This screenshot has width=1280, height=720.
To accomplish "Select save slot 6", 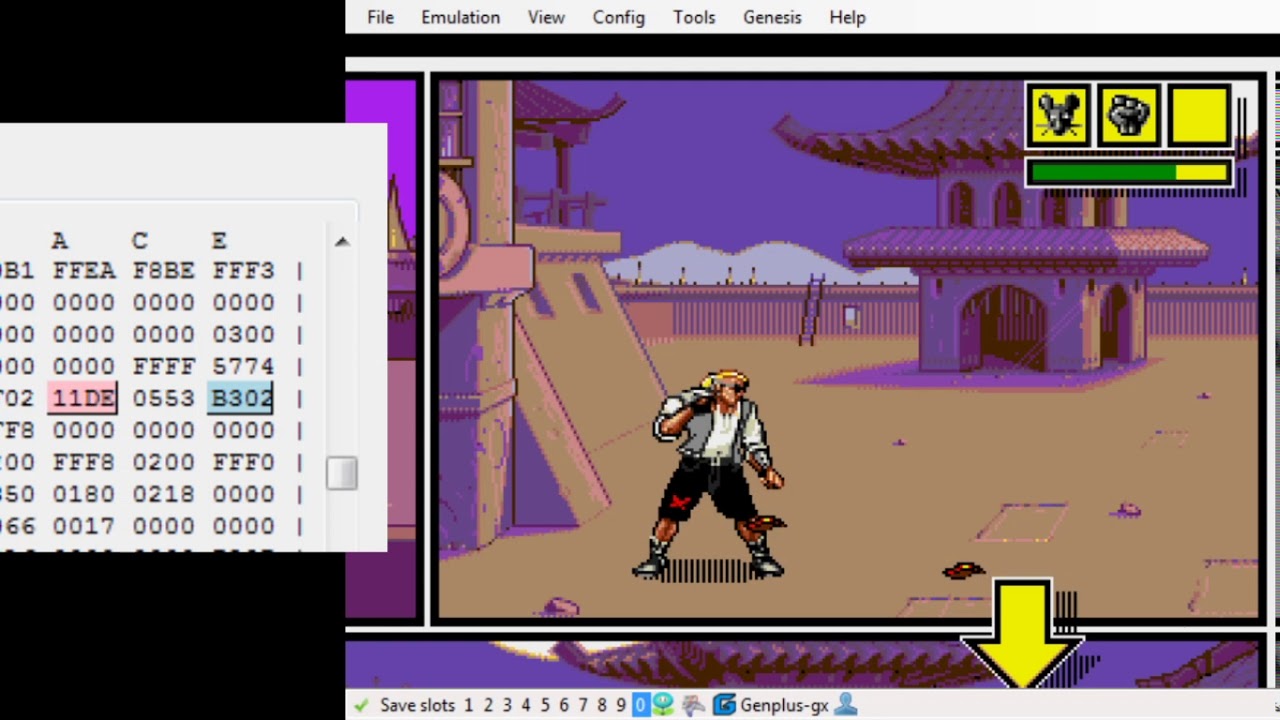I will click(564, 705).
